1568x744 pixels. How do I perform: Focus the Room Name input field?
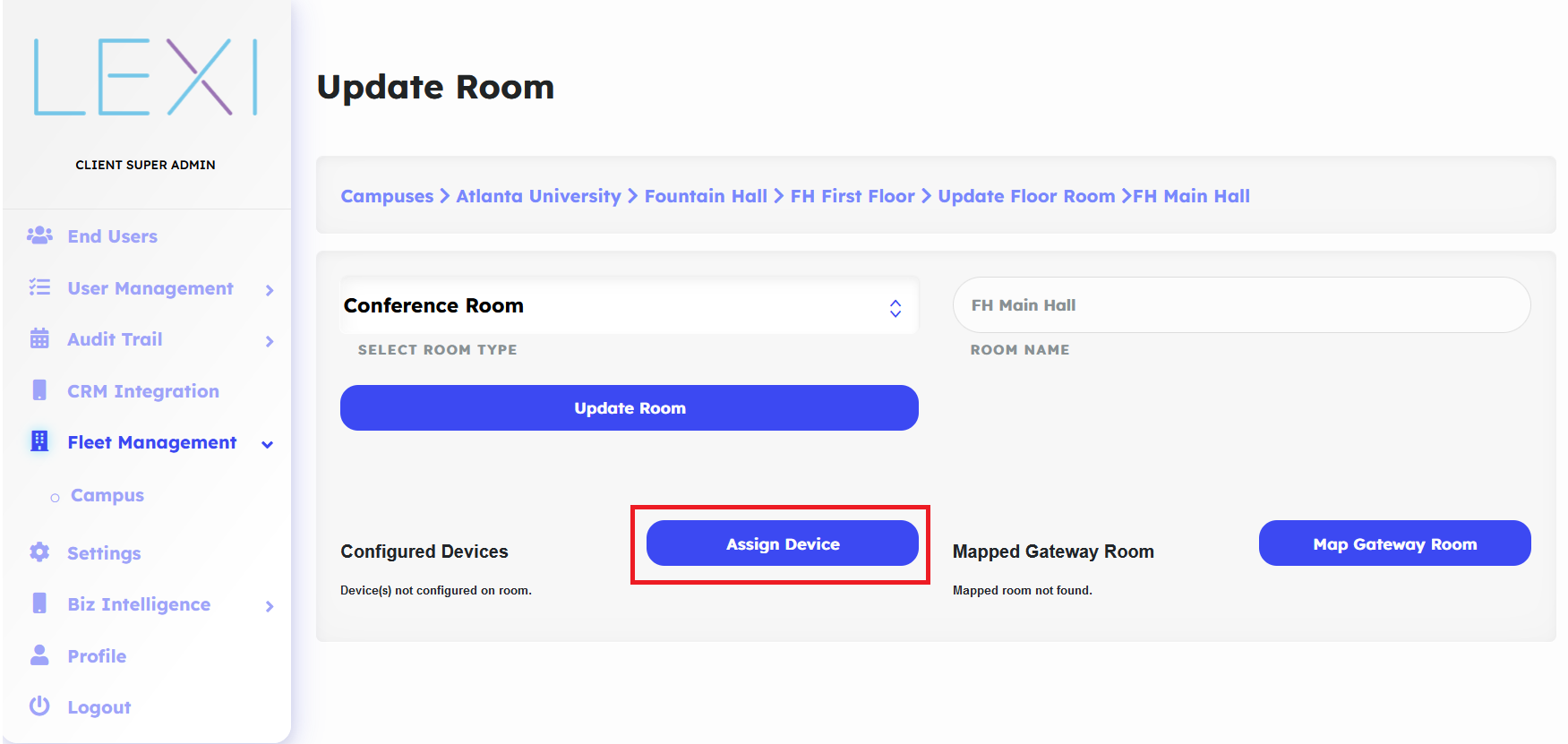pyautogui.click(x=1241, y=305)
